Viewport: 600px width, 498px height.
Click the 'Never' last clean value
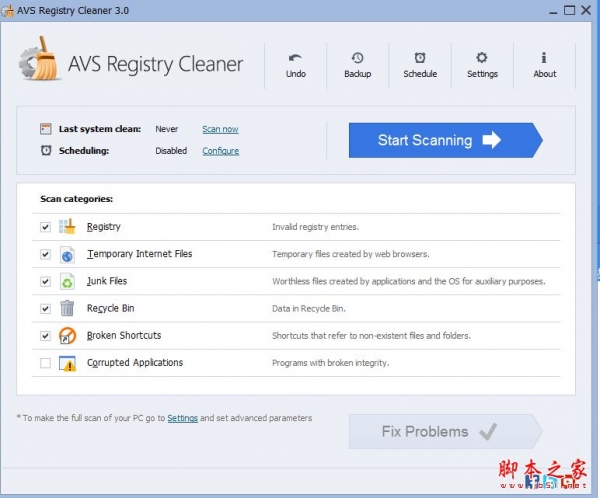pyautogui.click(x=166, y=129)
